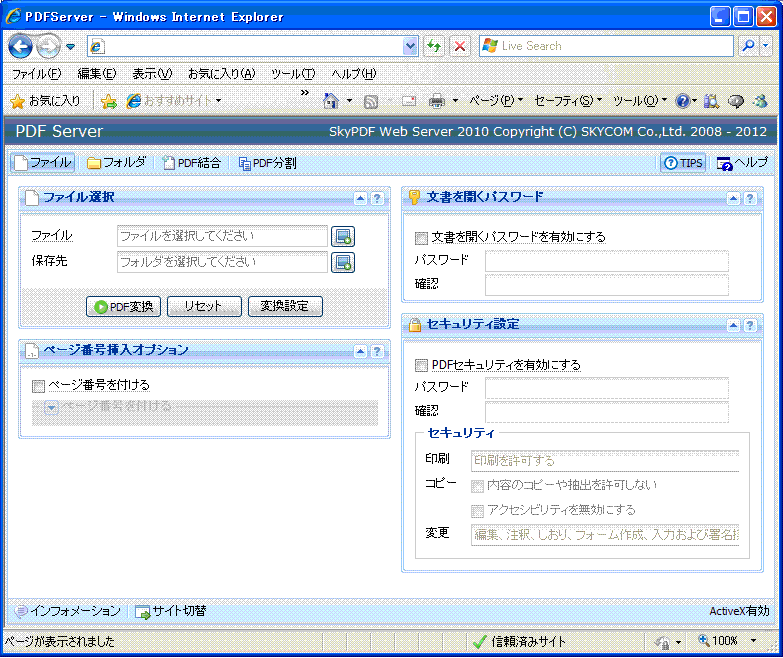Open the address bar dropdown arrow

point(410,46)
